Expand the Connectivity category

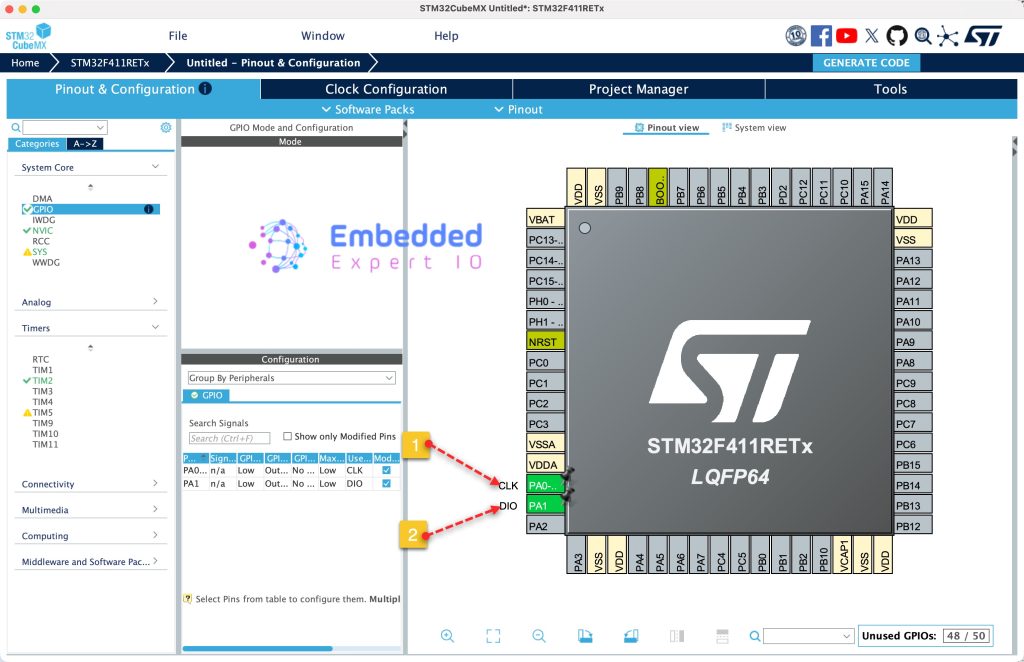90,484
